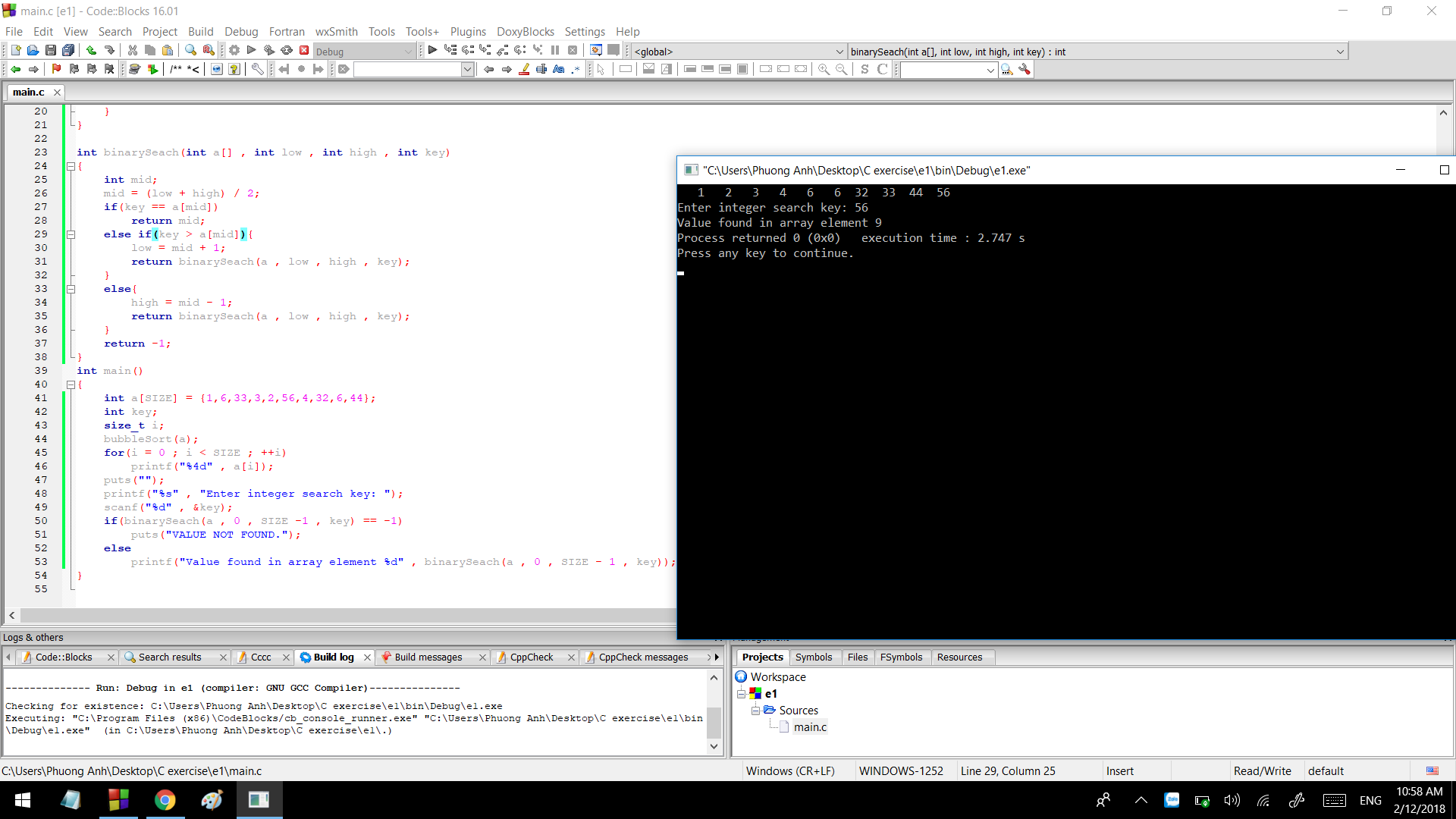Click the Build gear icon
Screen dimensions: 1456x819
point(234,51)
